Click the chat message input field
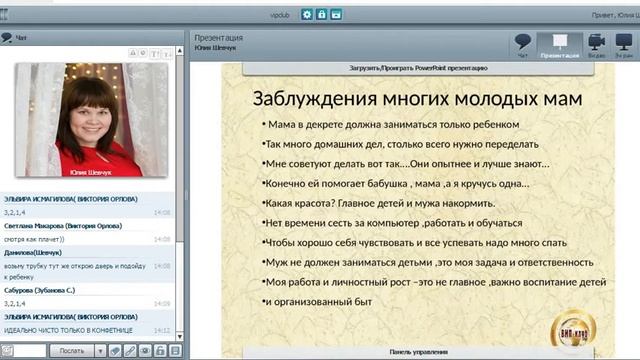 click(30, 351)
